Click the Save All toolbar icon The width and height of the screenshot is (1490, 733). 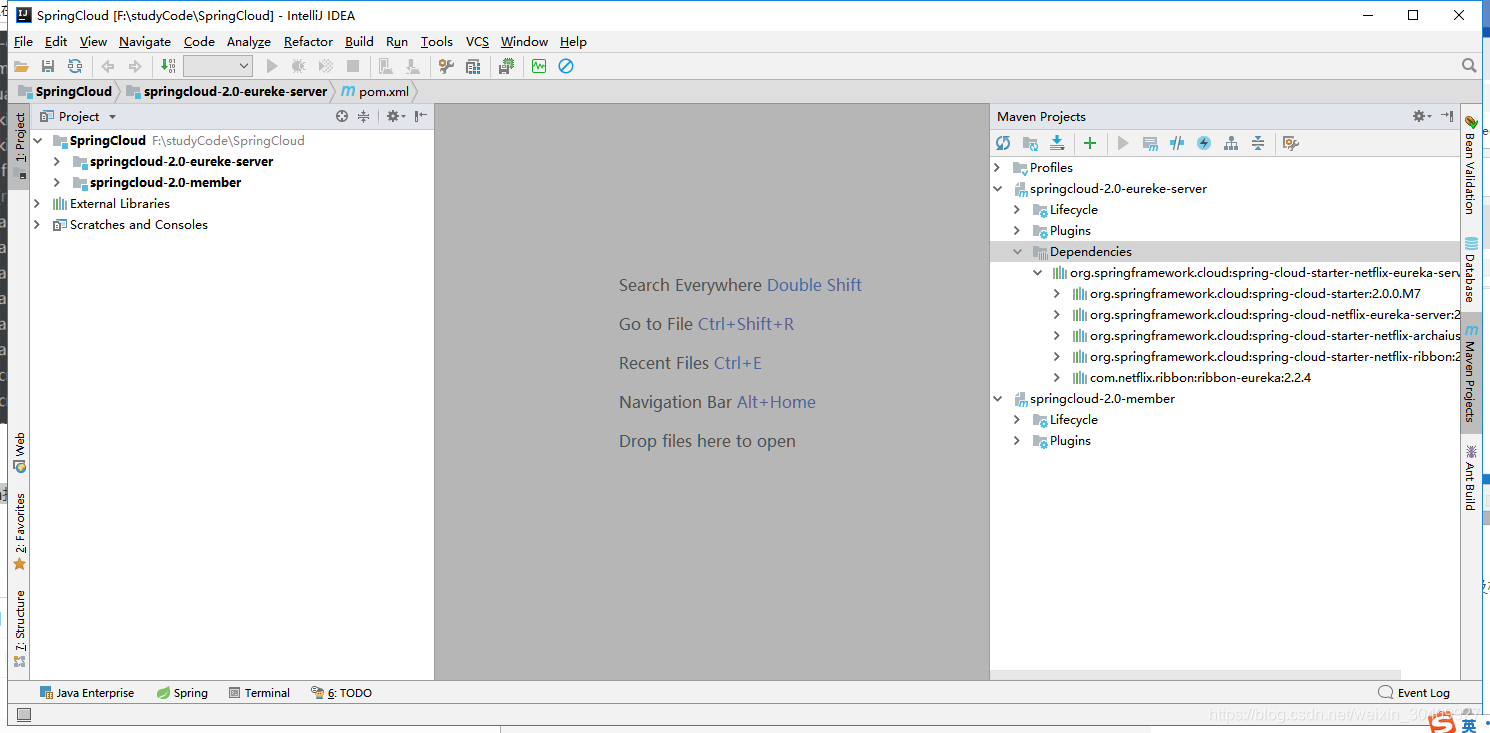[x=47, y=66]
